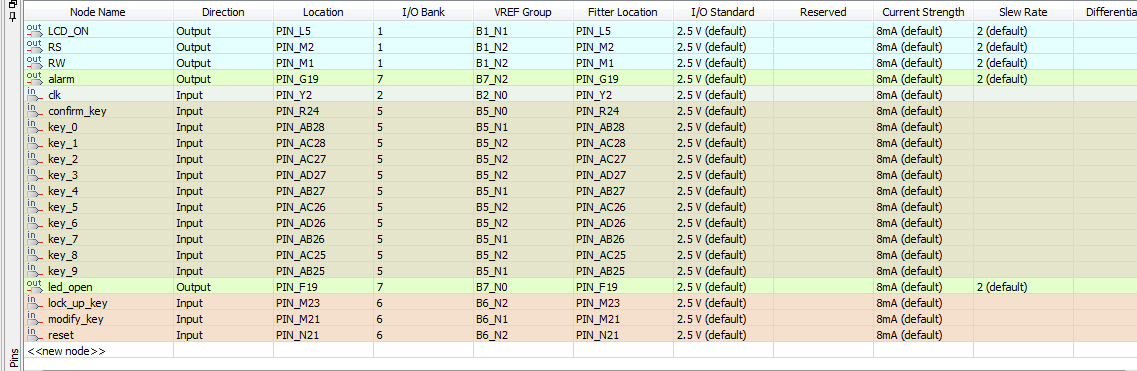Click the input pin icon for key_4

click(x=34, y=191)
